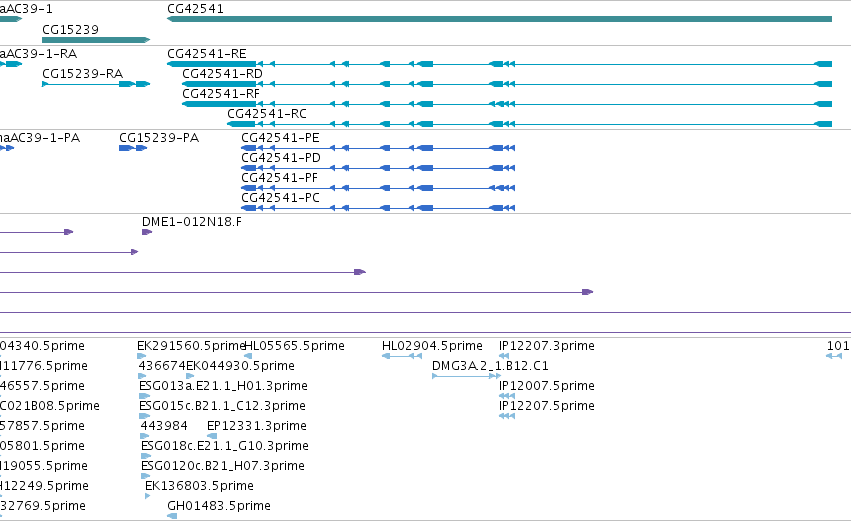Click the aAC39-1-RA transcript label

click(x=39, y=54)
